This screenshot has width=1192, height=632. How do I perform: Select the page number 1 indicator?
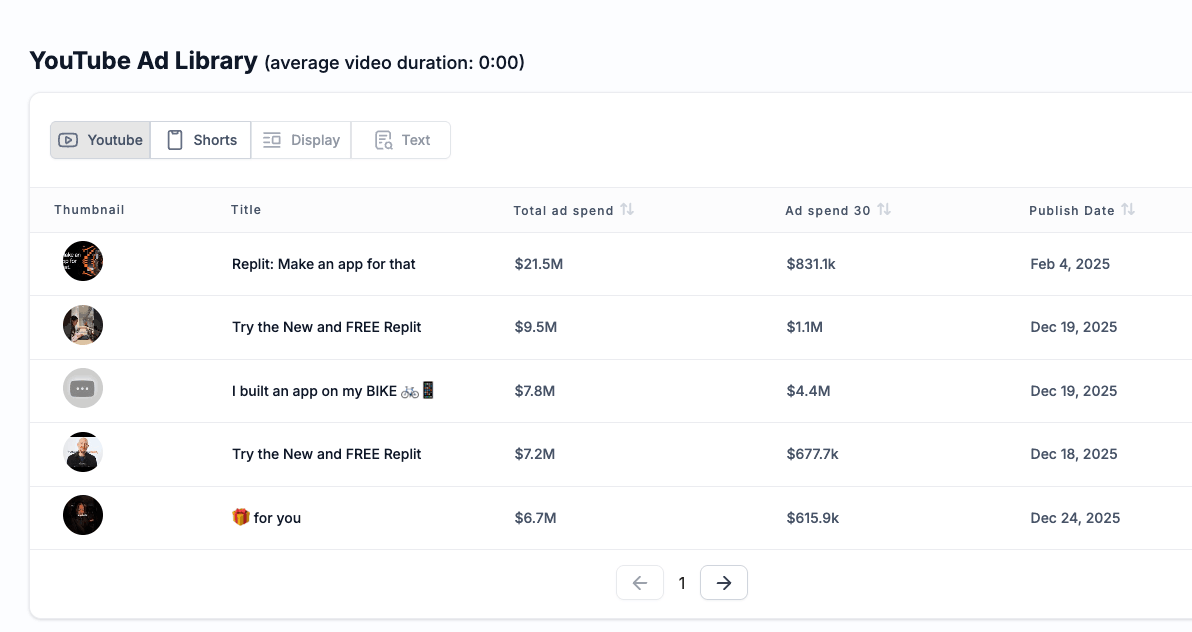point(682,583)
